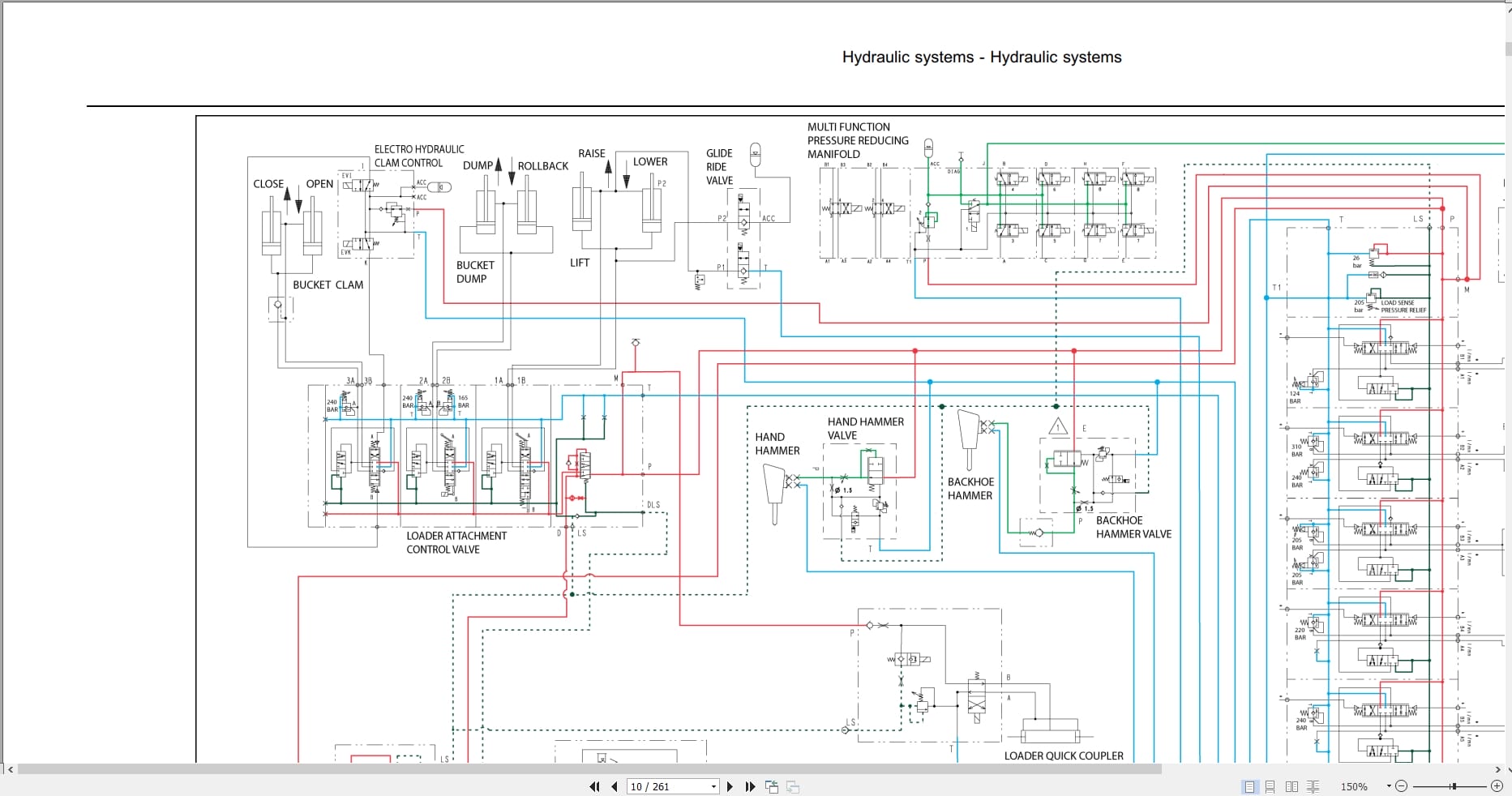Click the 150% zoom value
The width and height of the screenshot is (1512, 796).
pyautogui.click(x=1354, y=786)
